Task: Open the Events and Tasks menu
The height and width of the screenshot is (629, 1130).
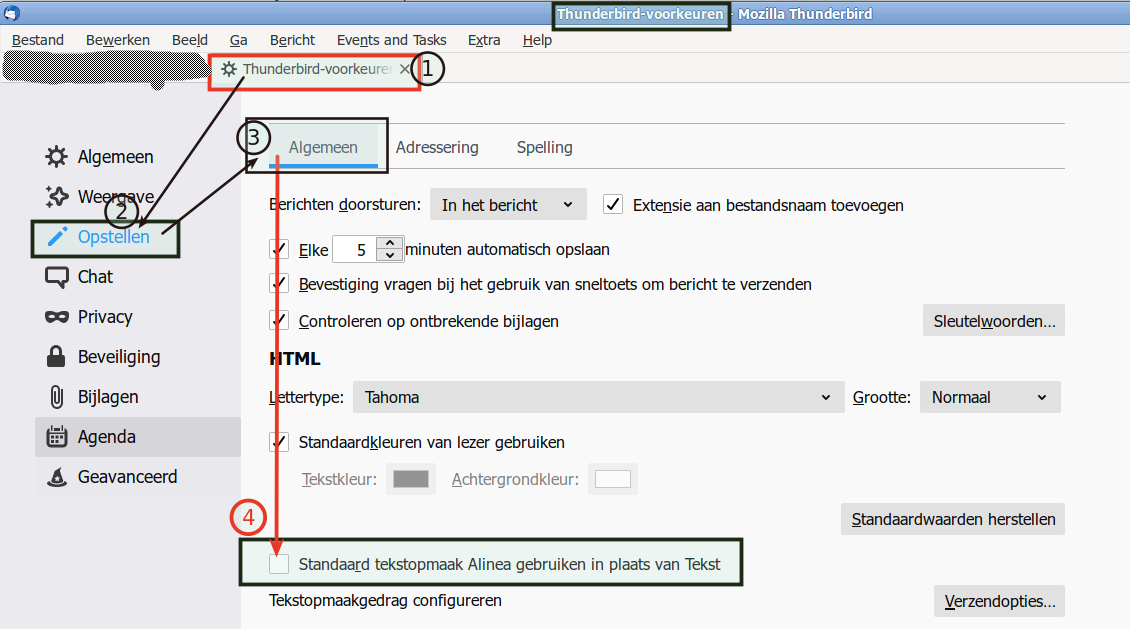Action: [391, 40]
